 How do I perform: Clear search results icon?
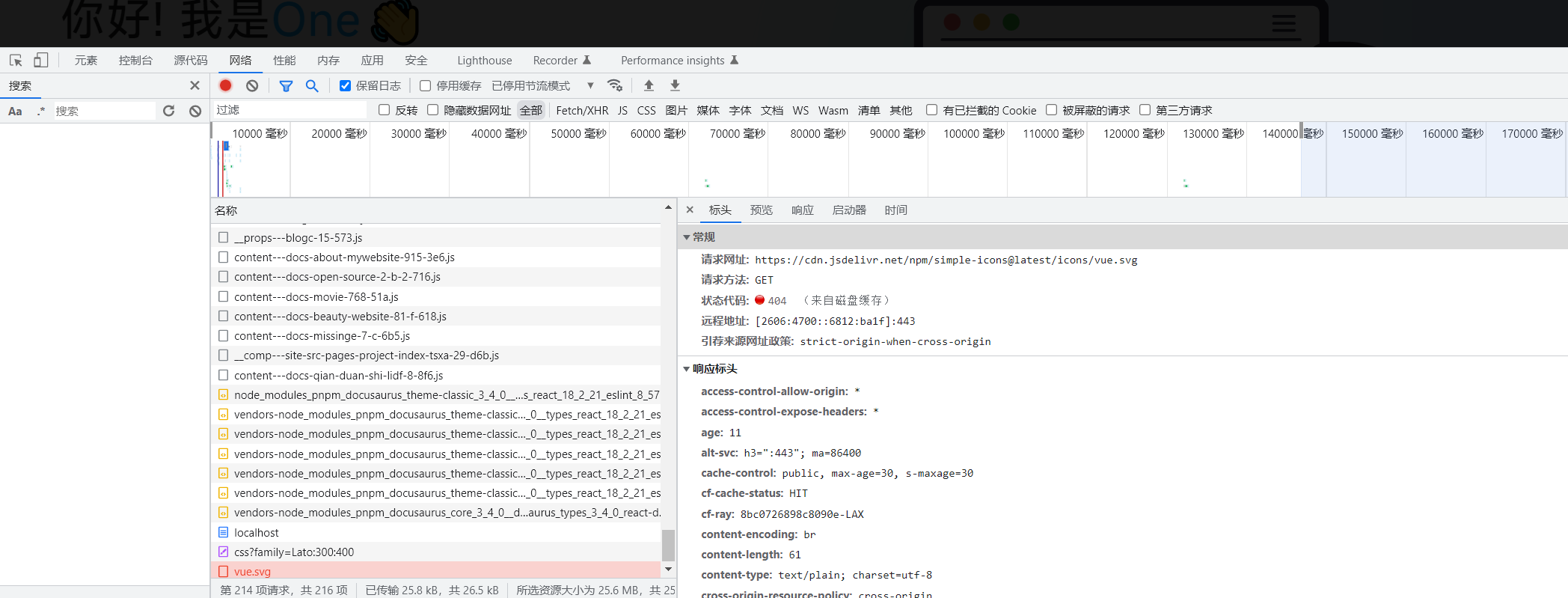click(x=195, y=111)
